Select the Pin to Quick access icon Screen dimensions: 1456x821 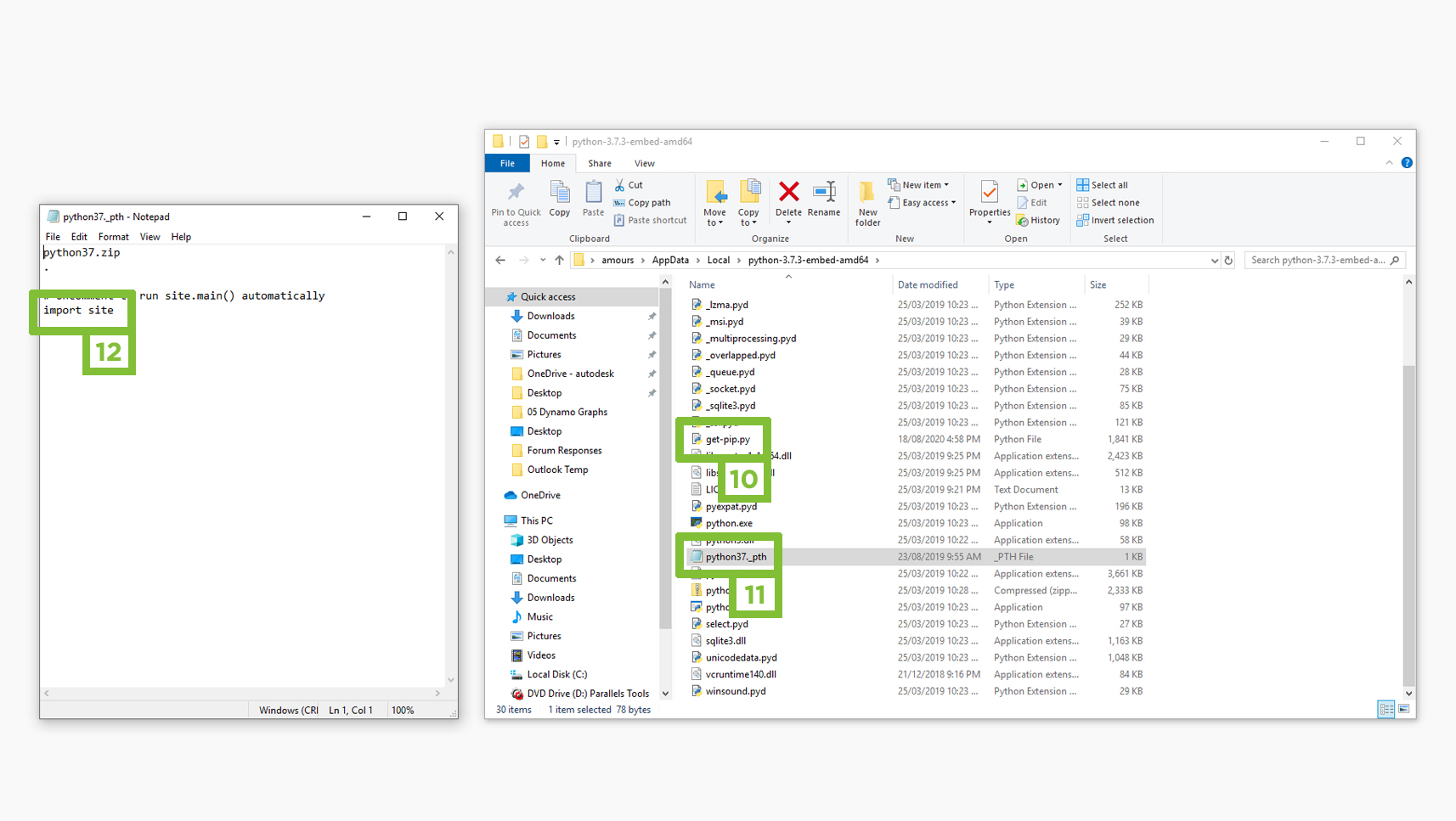(x=515, y=201)
